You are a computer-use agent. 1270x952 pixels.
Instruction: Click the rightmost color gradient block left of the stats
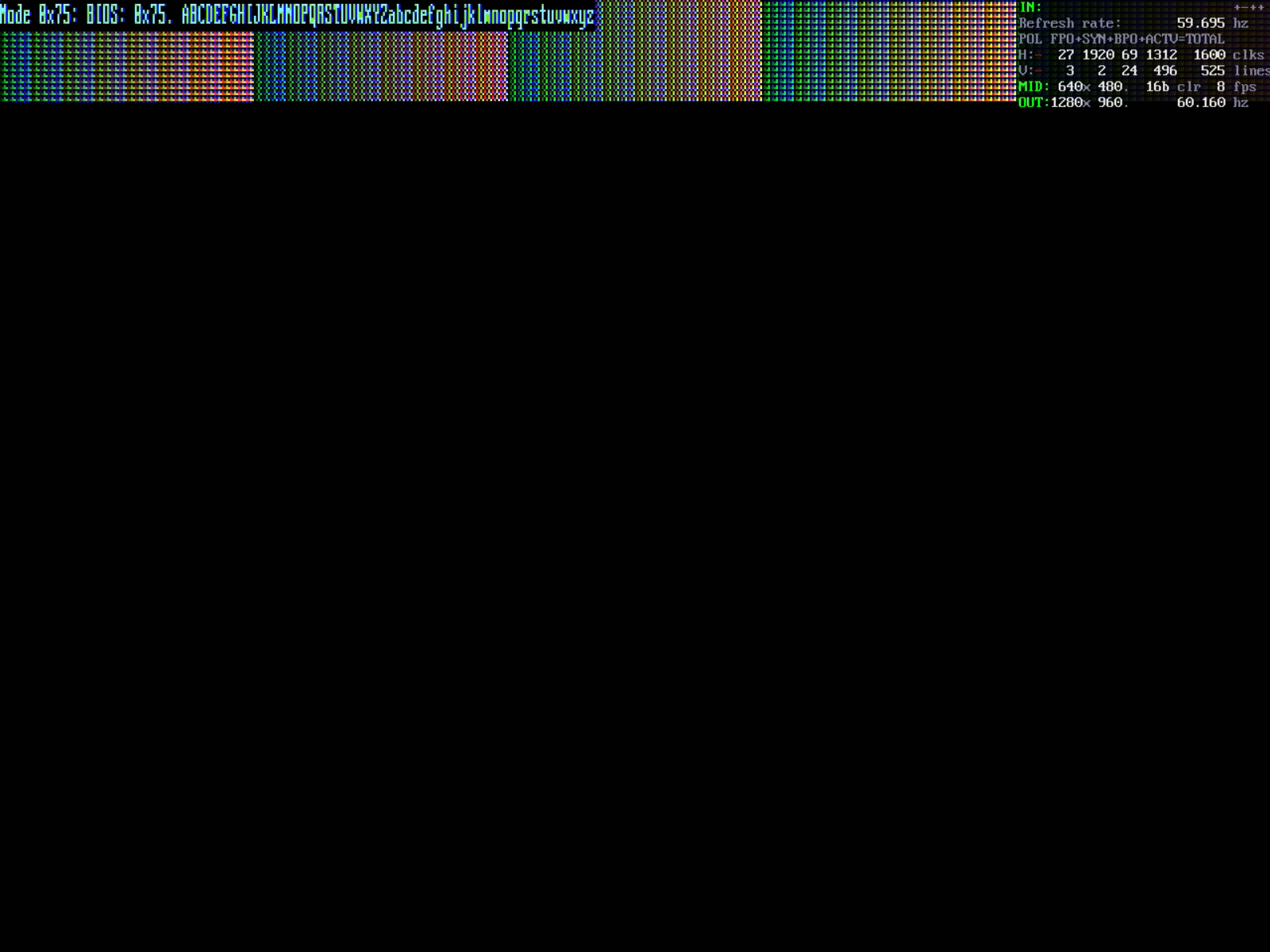click(889, 51)
